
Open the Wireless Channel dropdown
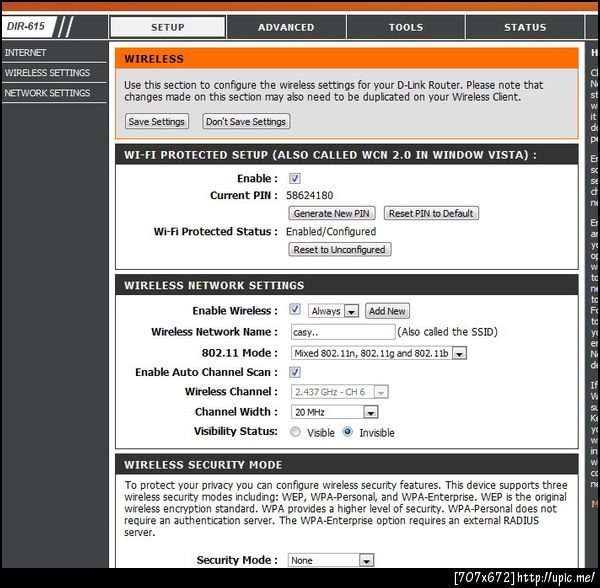[339, 392]
